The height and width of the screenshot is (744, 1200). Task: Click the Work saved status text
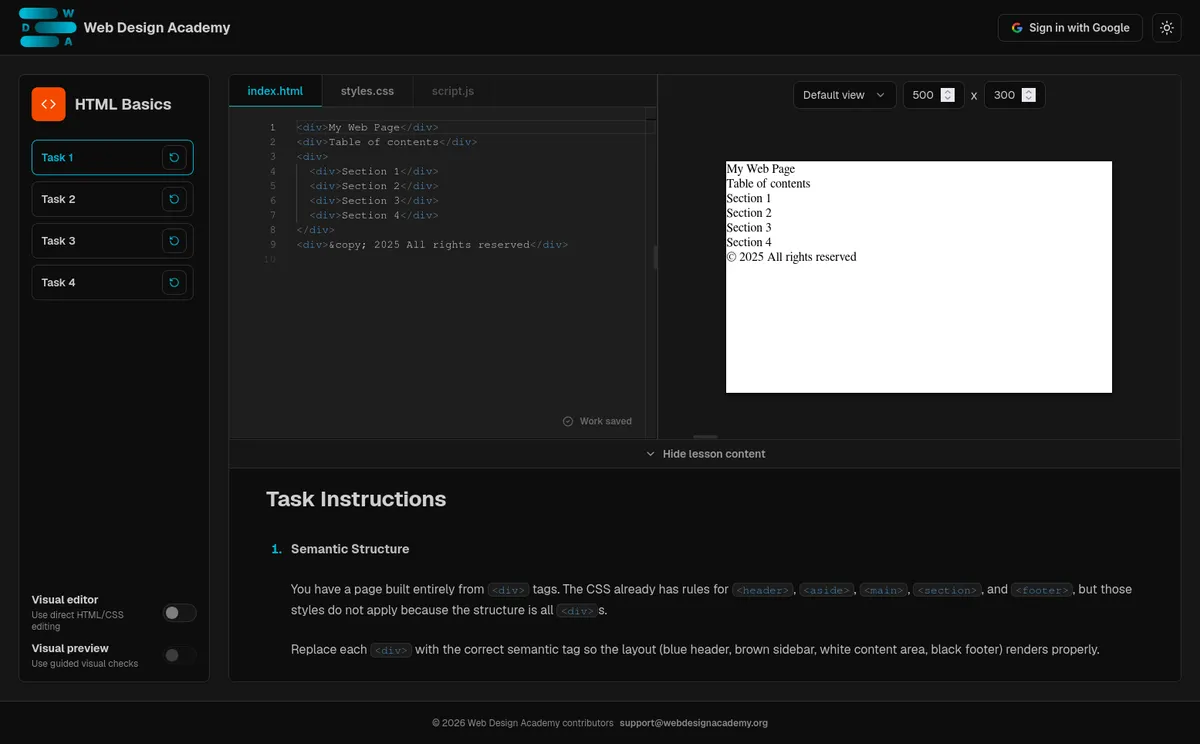click(x=606, y=421)
